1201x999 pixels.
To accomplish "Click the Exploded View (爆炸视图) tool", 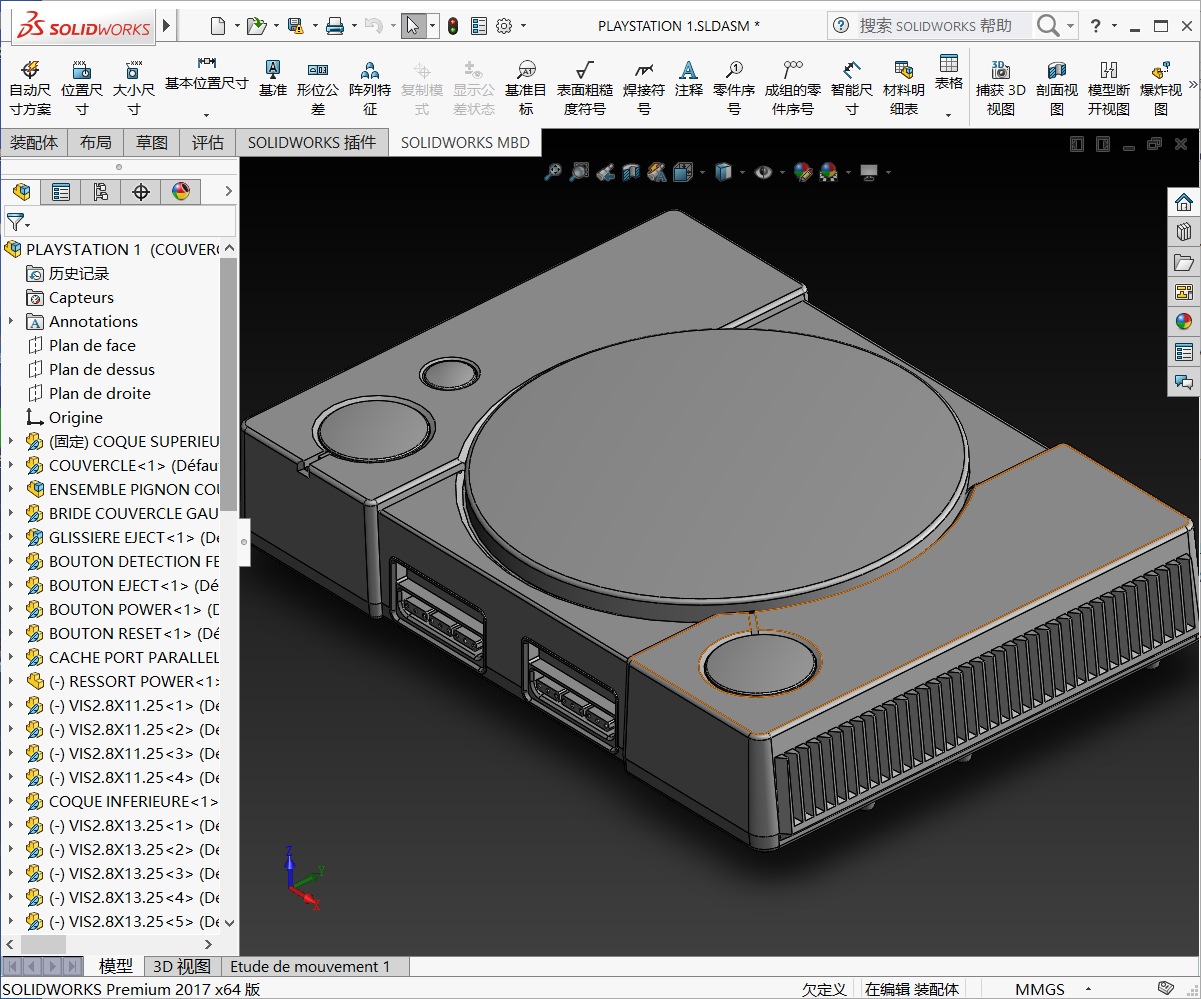I will [x=1161, y=88].
